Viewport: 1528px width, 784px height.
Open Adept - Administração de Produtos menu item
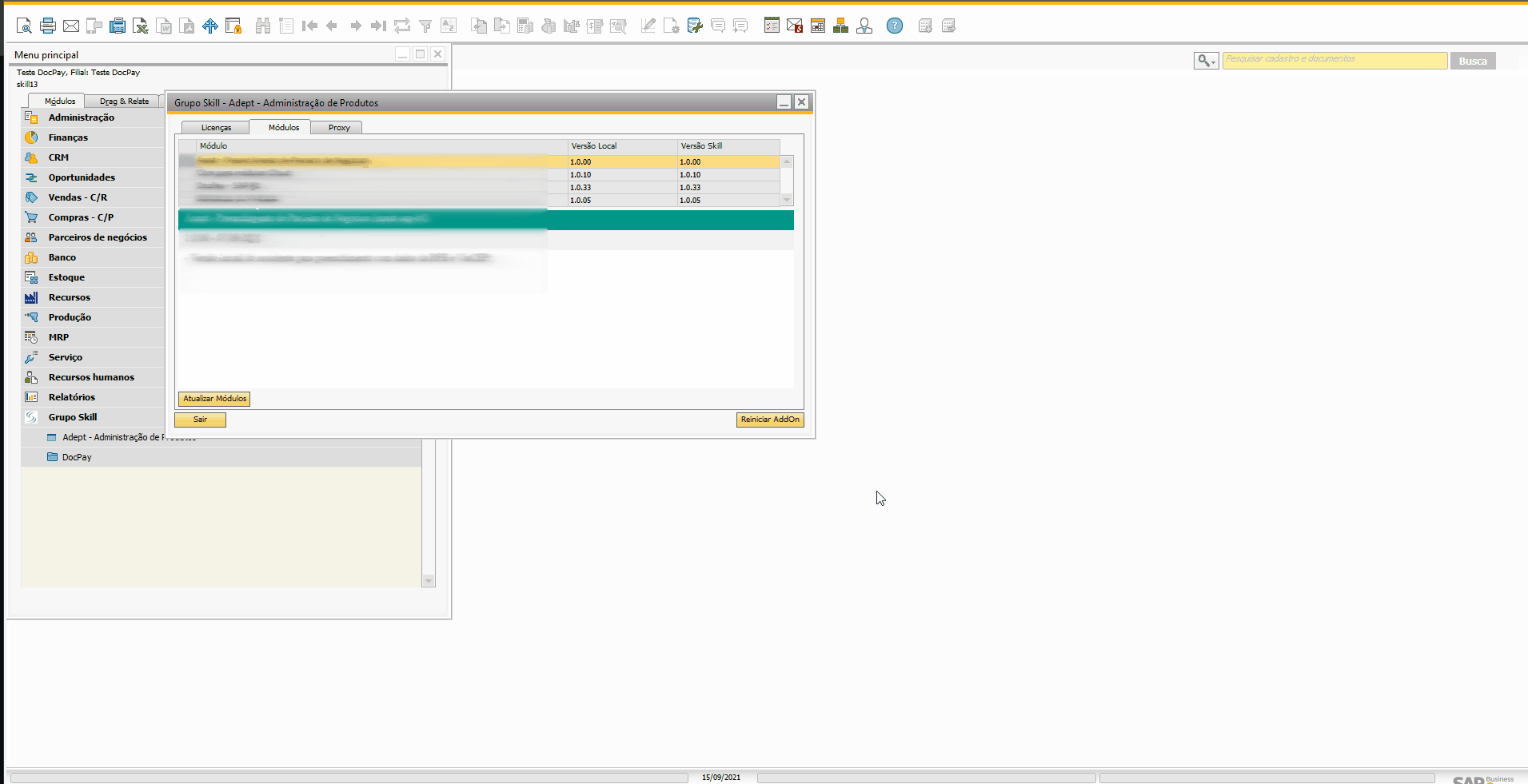(x=112, y=437)
